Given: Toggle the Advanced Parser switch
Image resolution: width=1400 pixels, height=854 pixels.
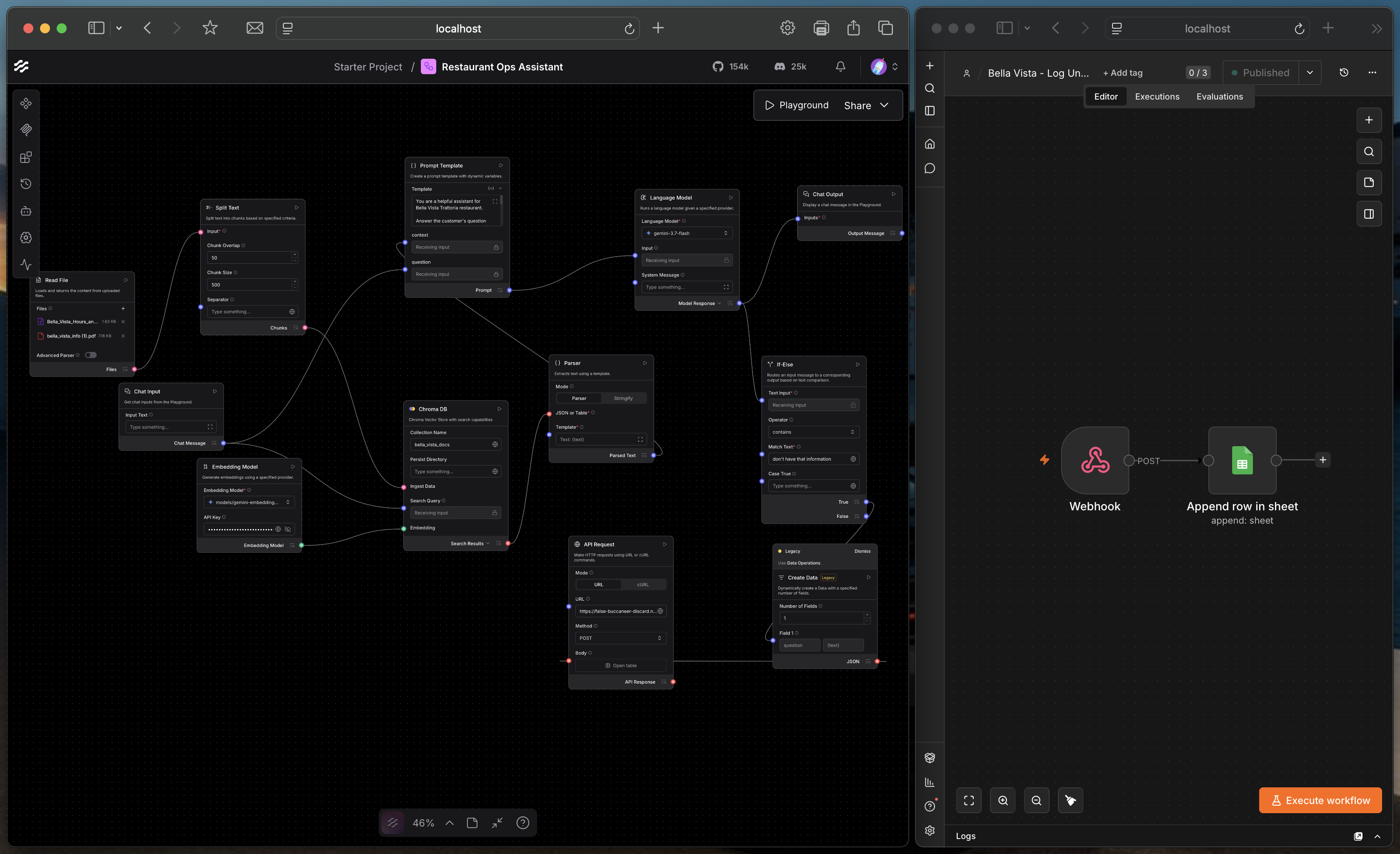Looking at the screenshot, I should pos(90,355).
